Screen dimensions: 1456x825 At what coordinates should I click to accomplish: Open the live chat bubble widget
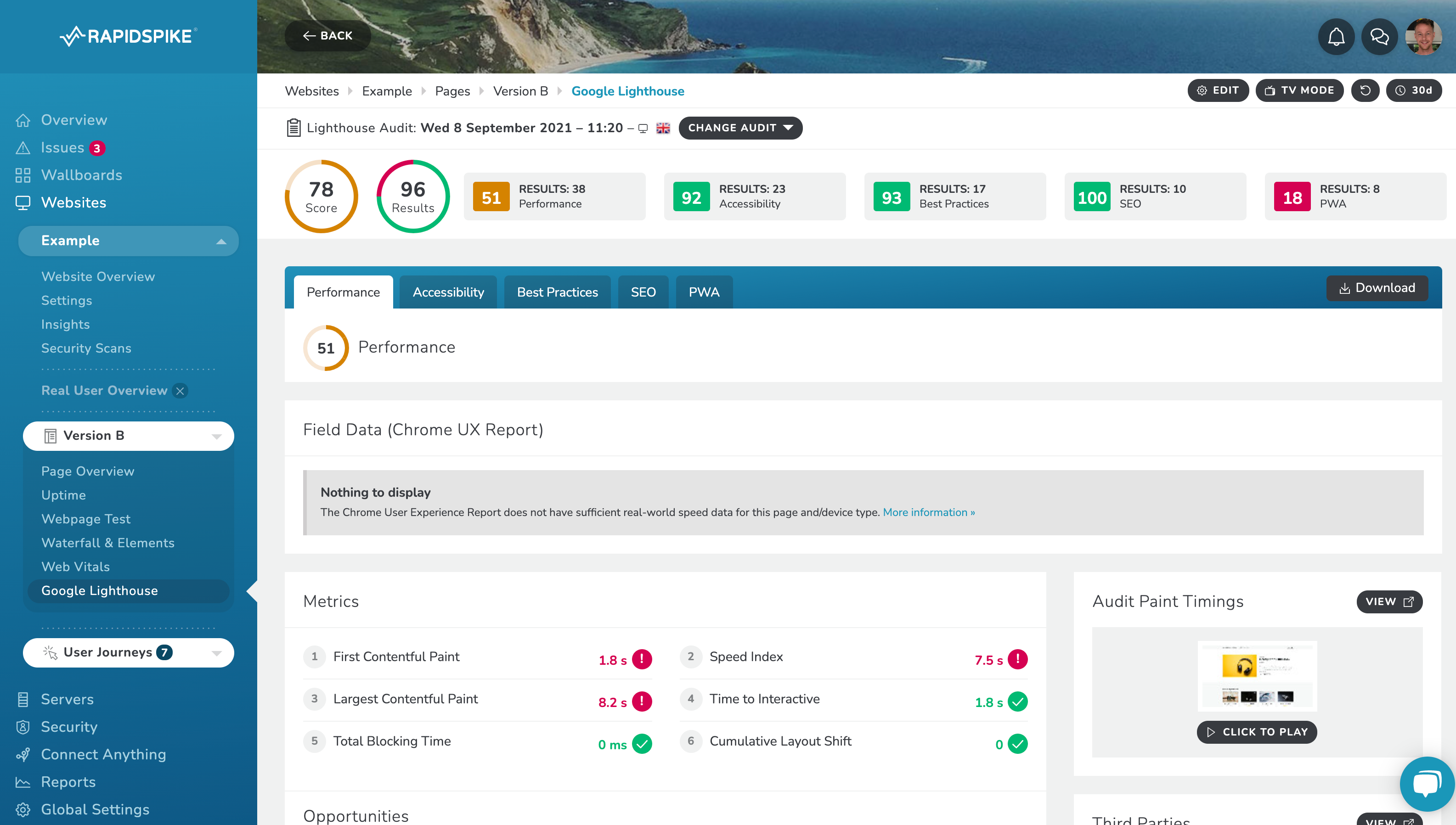(1427, 784)
